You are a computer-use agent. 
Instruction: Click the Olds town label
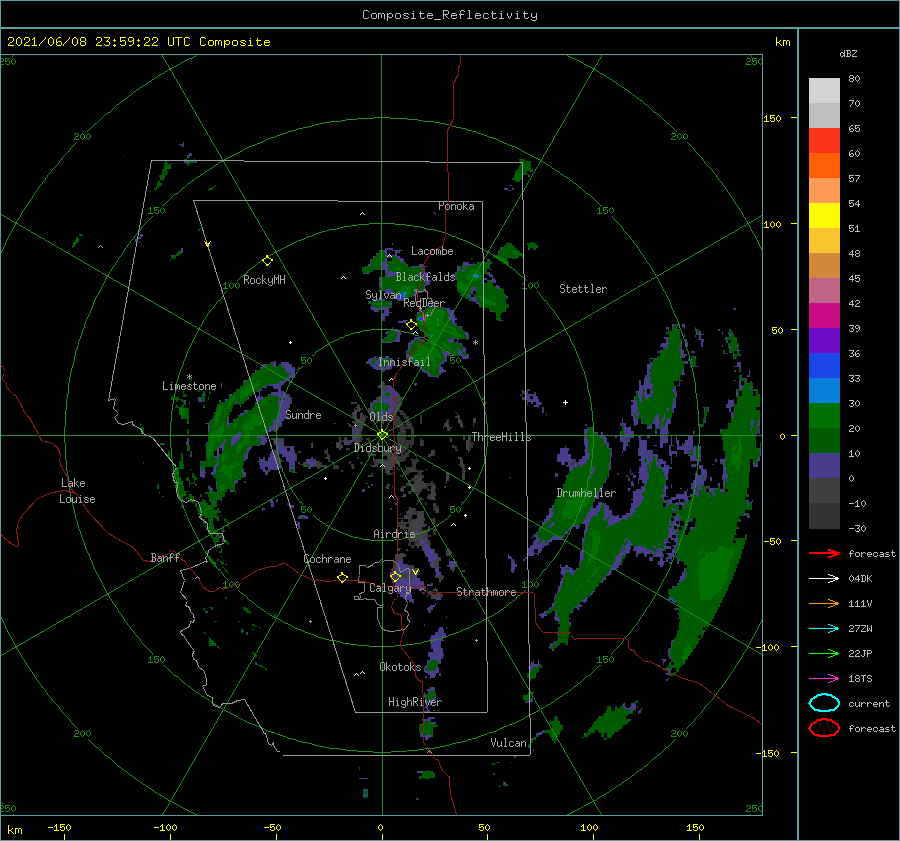click(381, 417)
